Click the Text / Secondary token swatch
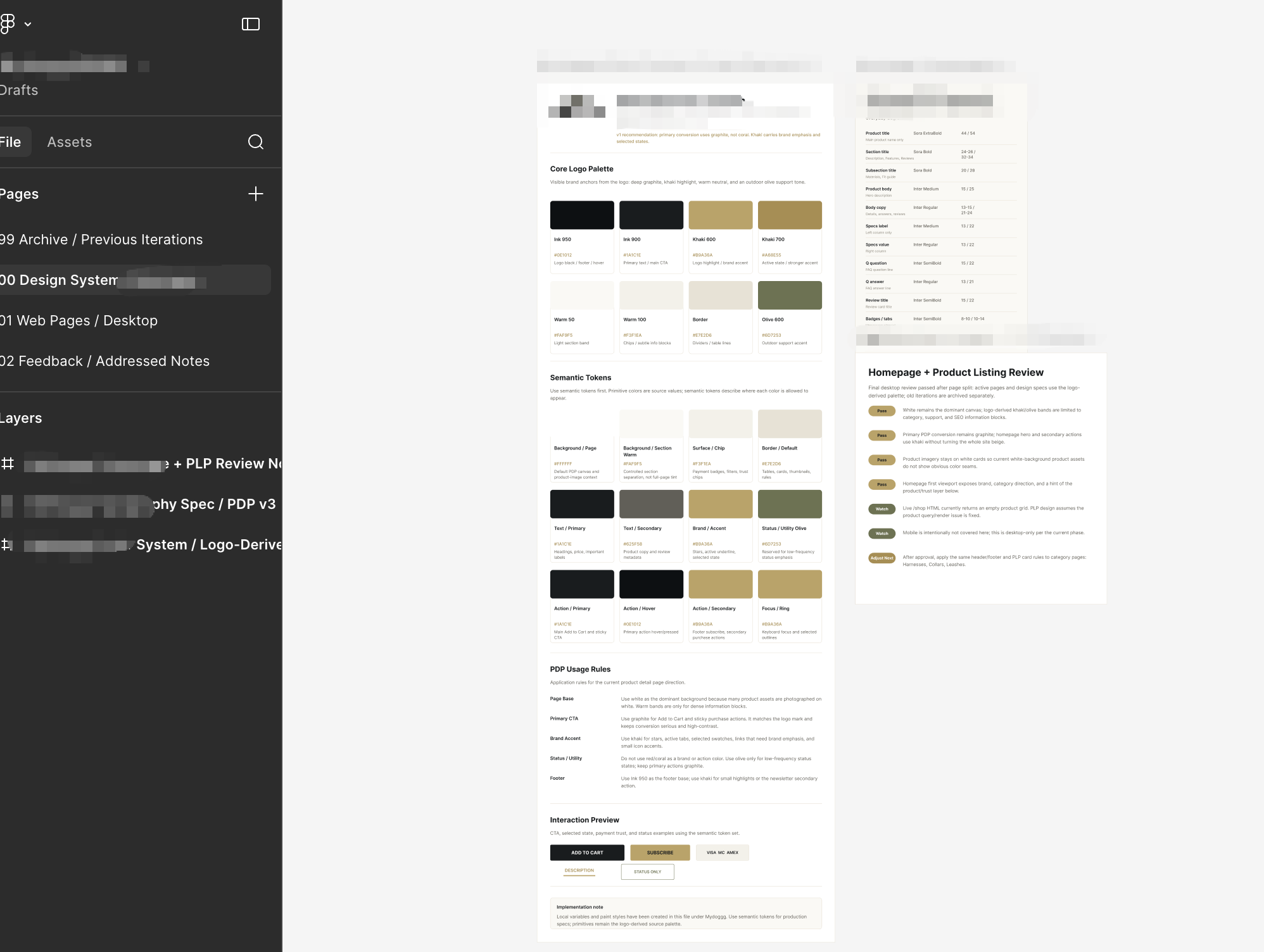This screenshot has width=1264, height=952. coord(651,504)
